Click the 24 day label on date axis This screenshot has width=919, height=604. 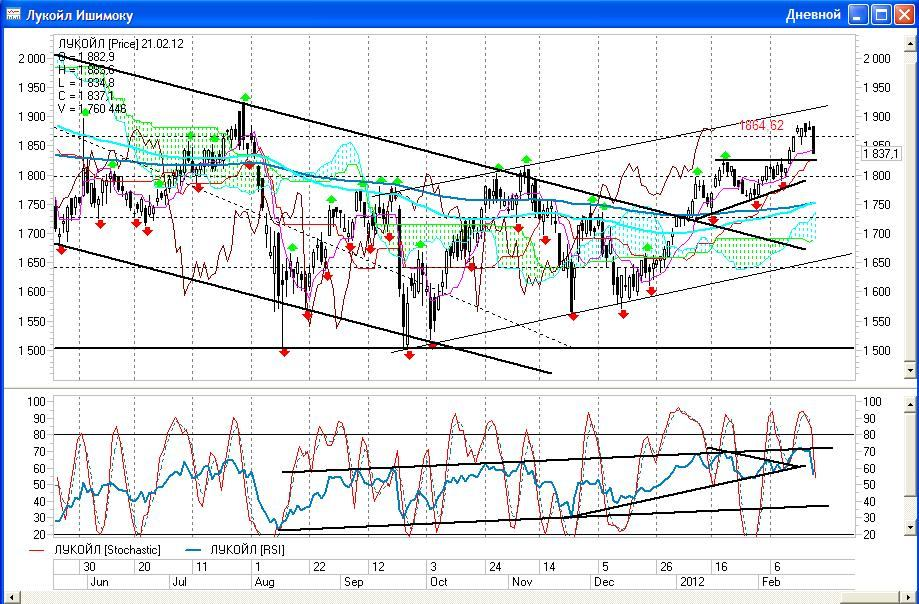tap(495, 567)
